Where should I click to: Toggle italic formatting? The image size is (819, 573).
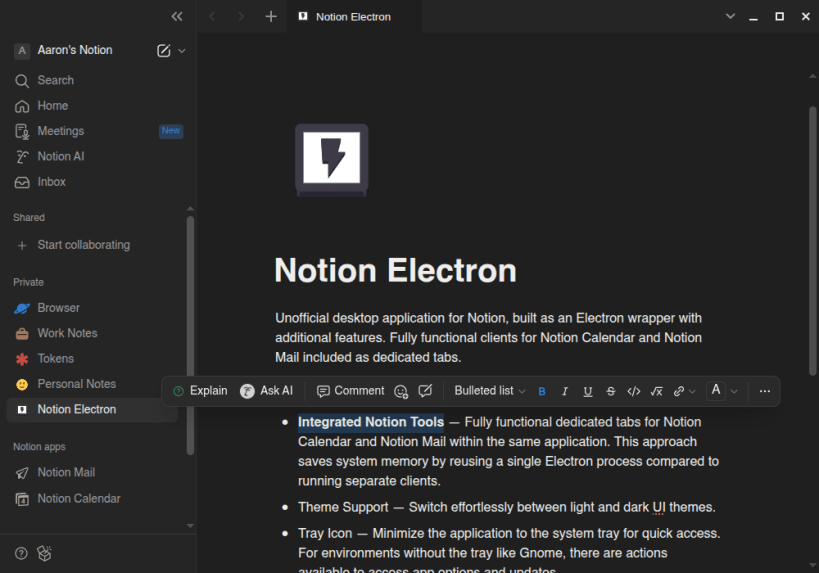point(565,391)
